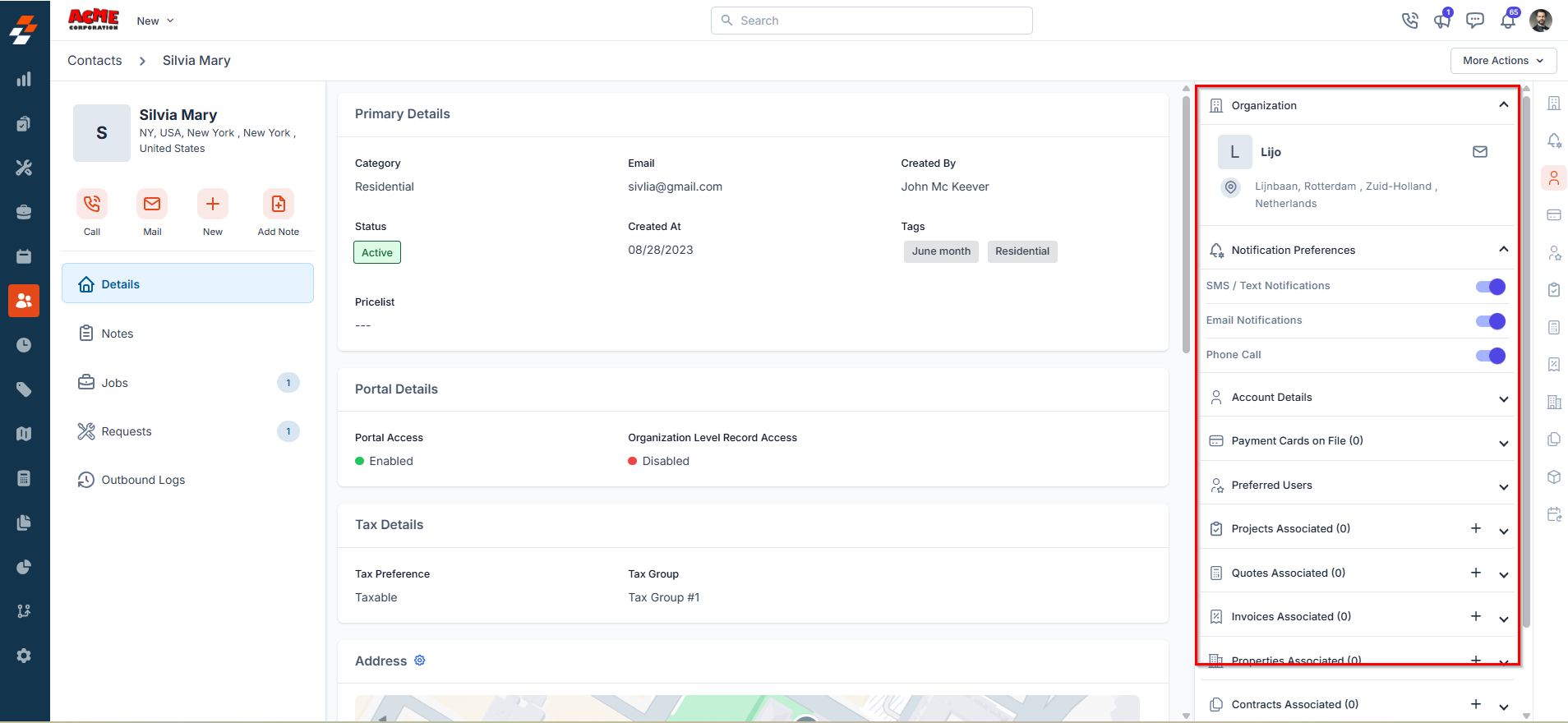Click the New plus action icon
The width and height of the screenshot is (1568, 723).
point(213,204)
